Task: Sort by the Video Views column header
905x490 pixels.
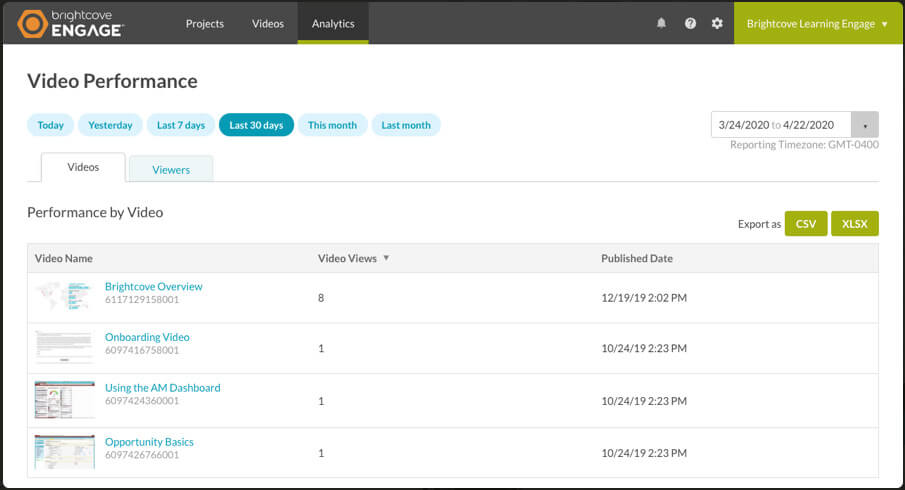Action: pos(347,258)
